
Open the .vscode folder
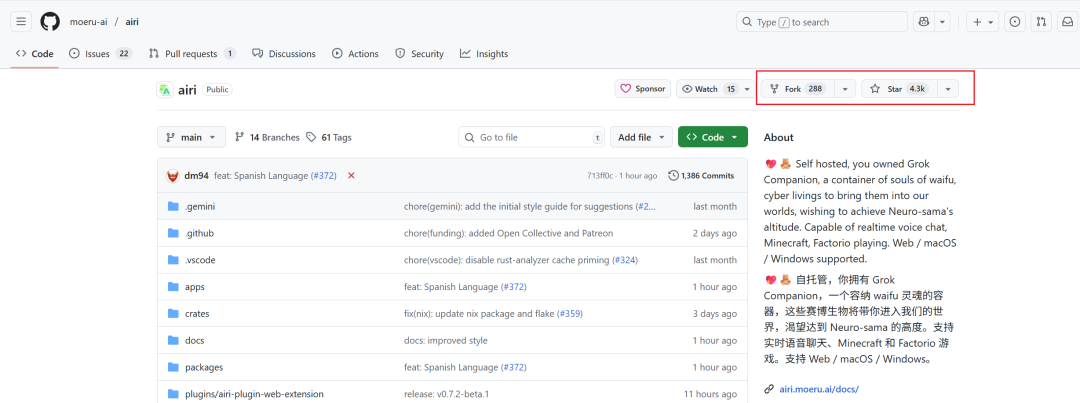point(200,260)
